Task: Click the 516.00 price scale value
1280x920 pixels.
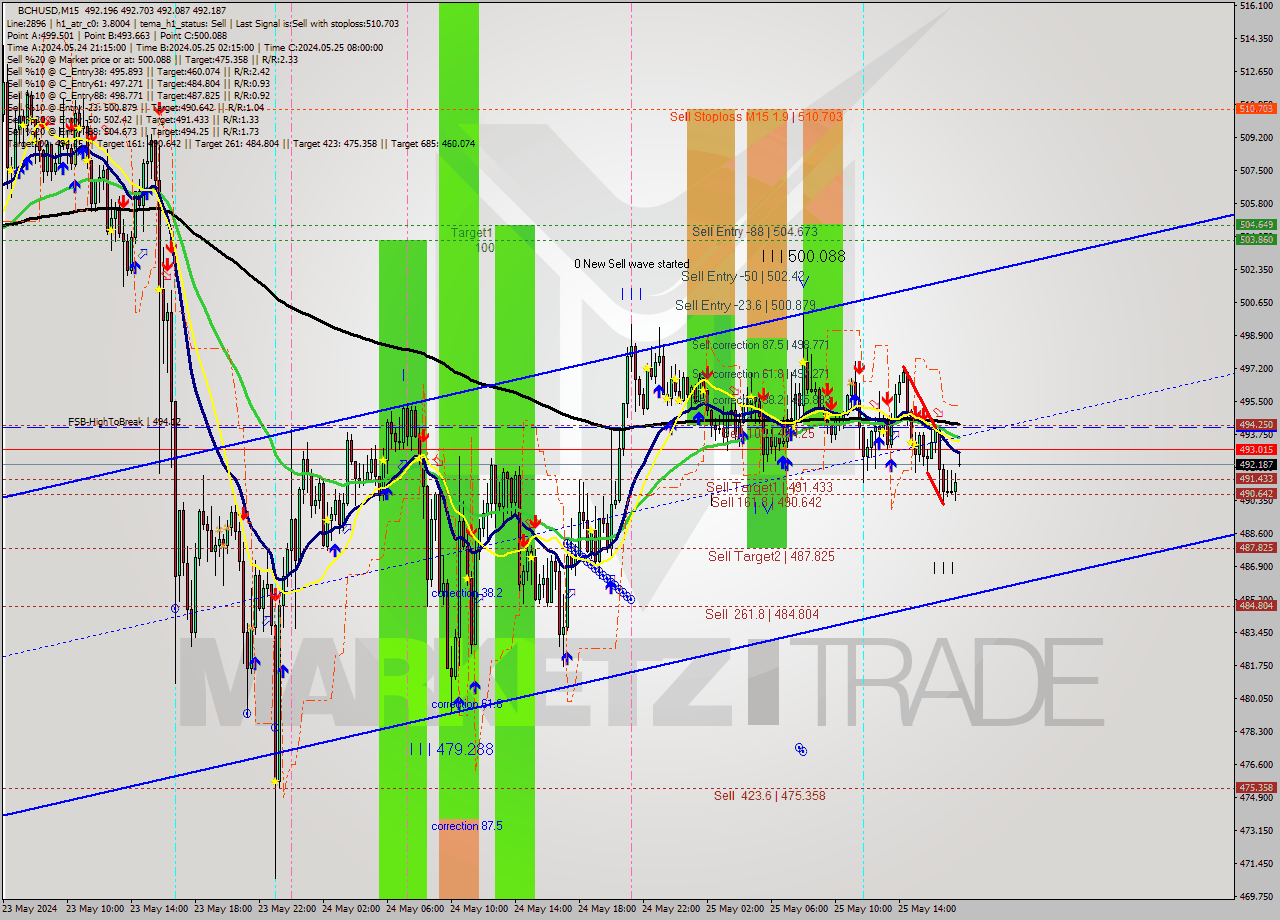Action: point(1256,6)
